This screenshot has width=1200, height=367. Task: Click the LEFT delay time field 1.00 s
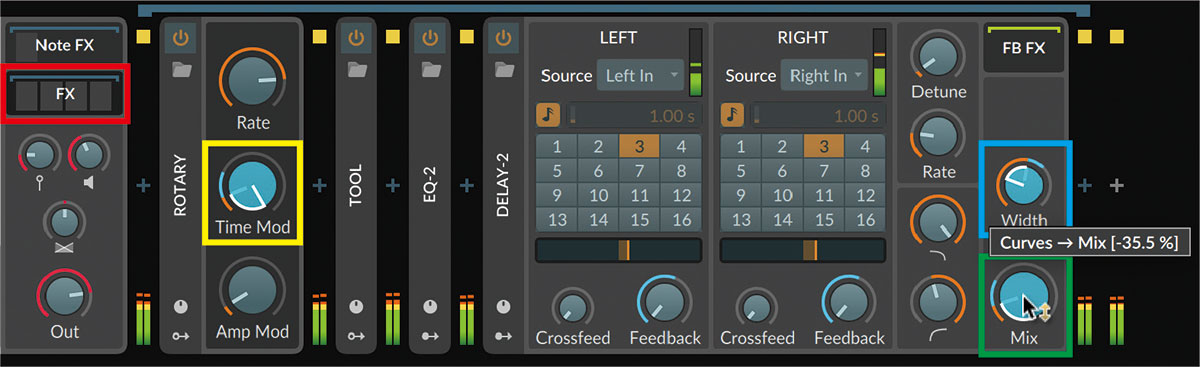point(632,115)
